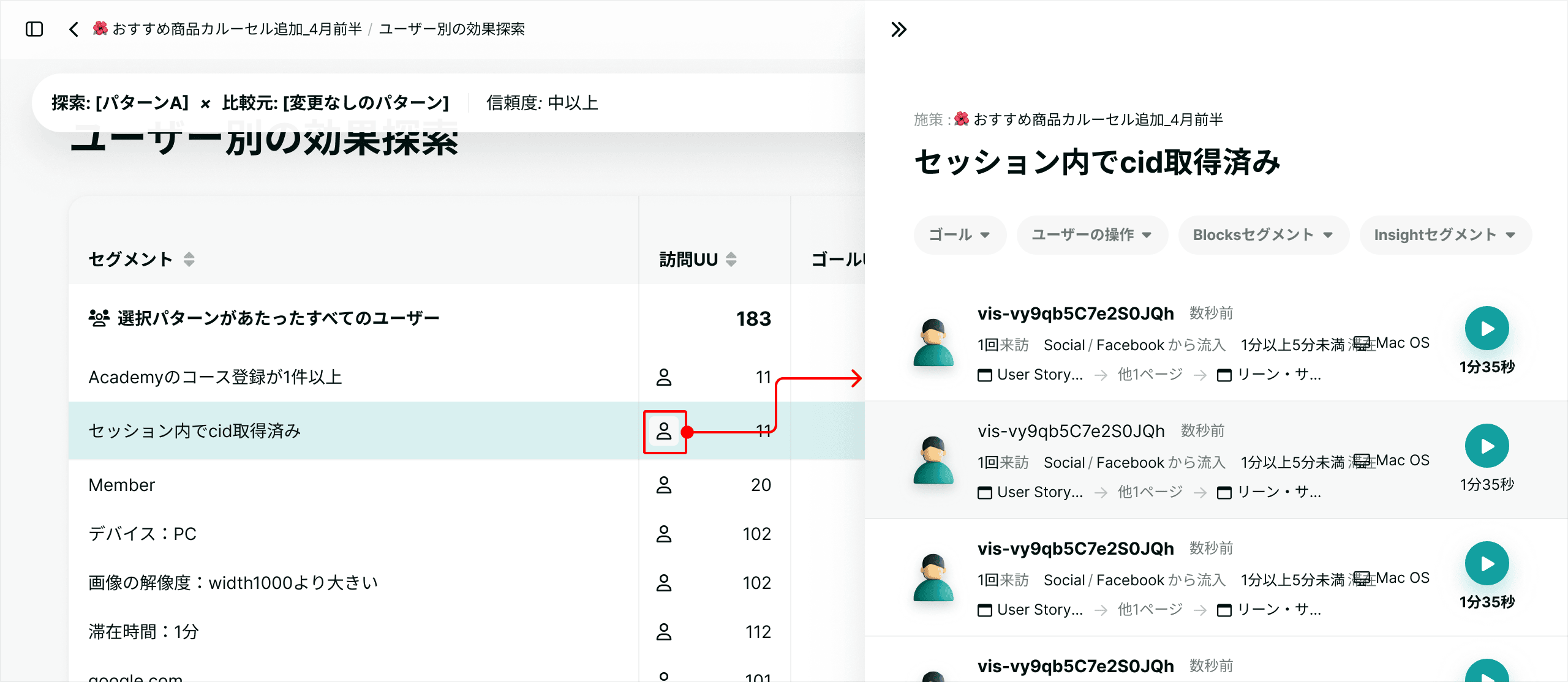Click second visitor ID vis-vy9qb5C7e2S0JQh
This screenshot has width=1568, height=682.
(x=1071, y=431)
